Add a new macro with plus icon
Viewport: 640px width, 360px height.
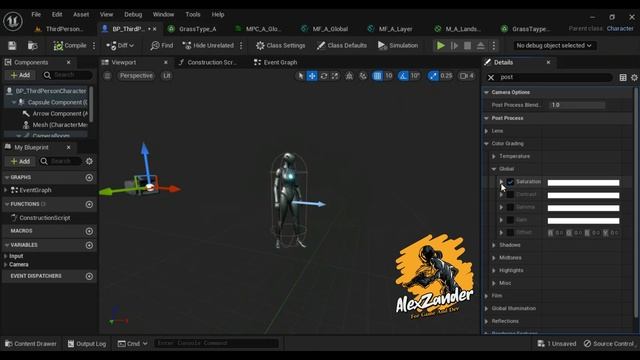pyautogui.click(x=89, y=231)
